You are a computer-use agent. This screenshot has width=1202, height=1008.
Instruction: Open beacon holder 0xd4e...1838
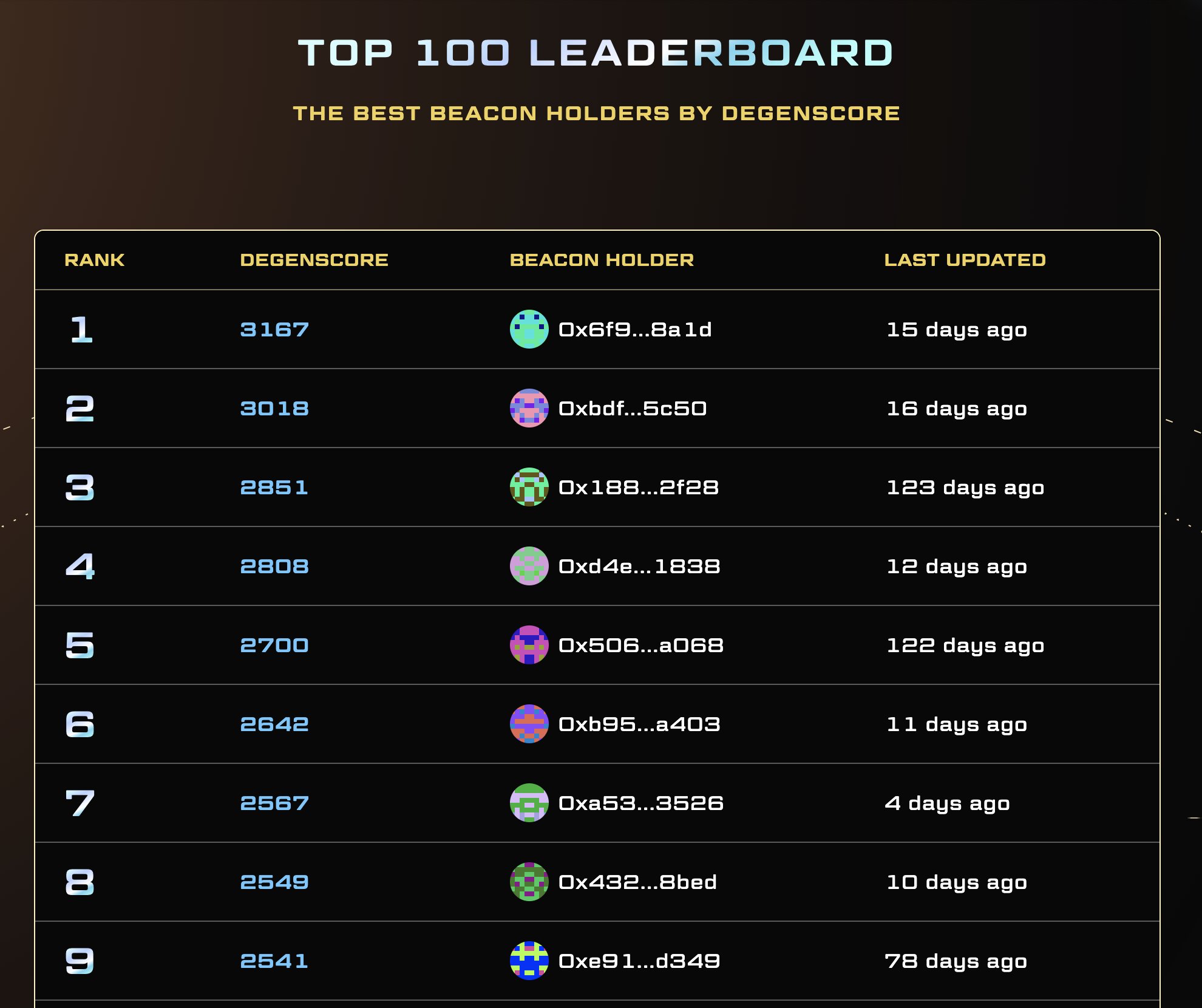pos(639,567)
